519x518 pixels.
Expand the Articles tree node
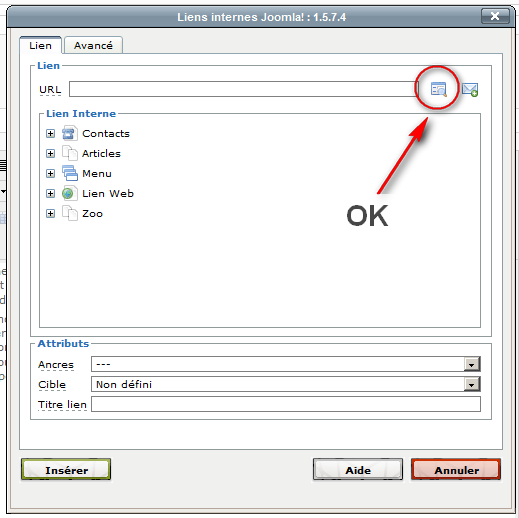point(50,154)
